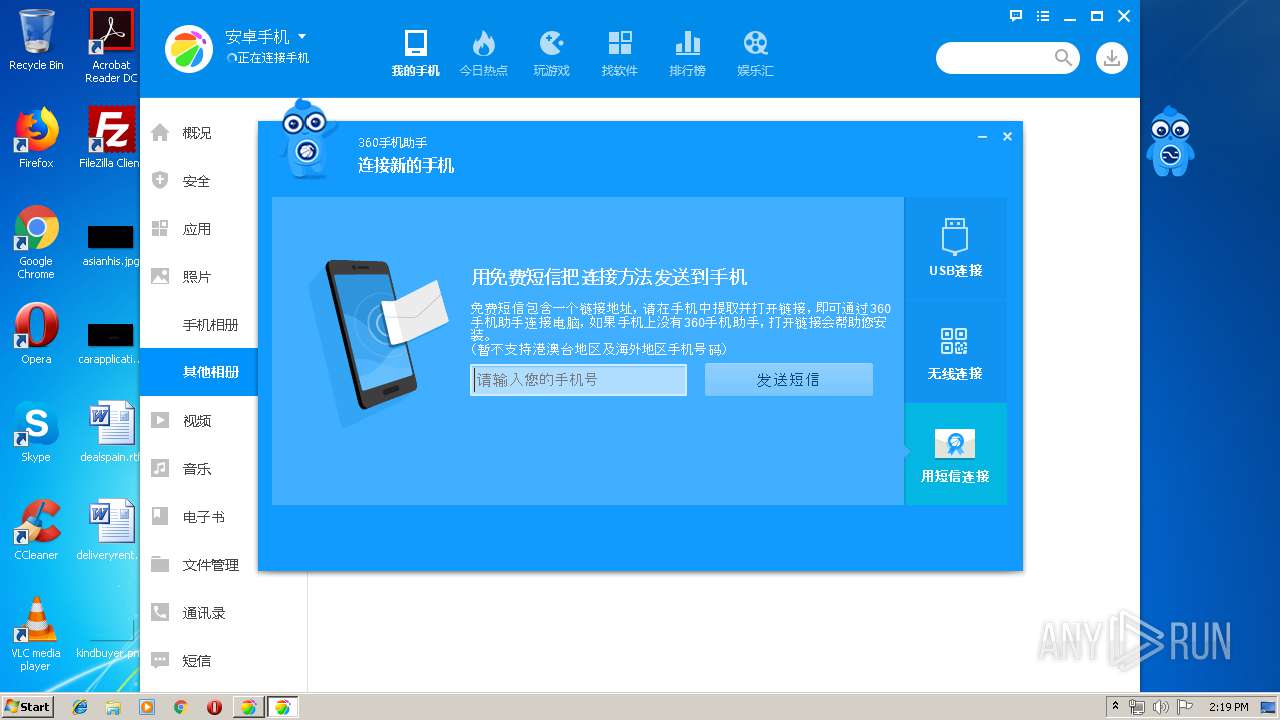
Task: Minimize the 连接新的手机 dialog
Action: (982, 137)
